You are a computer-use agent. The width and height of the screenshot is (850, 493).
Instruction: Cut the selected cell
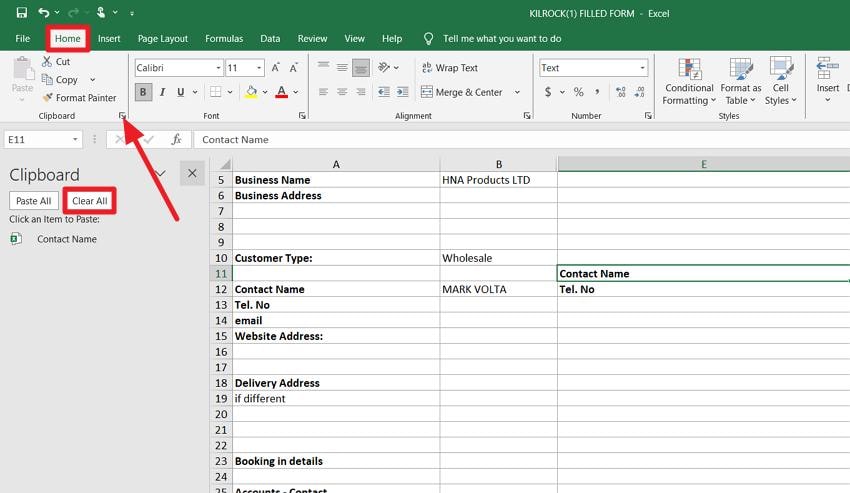coord(56,62)
